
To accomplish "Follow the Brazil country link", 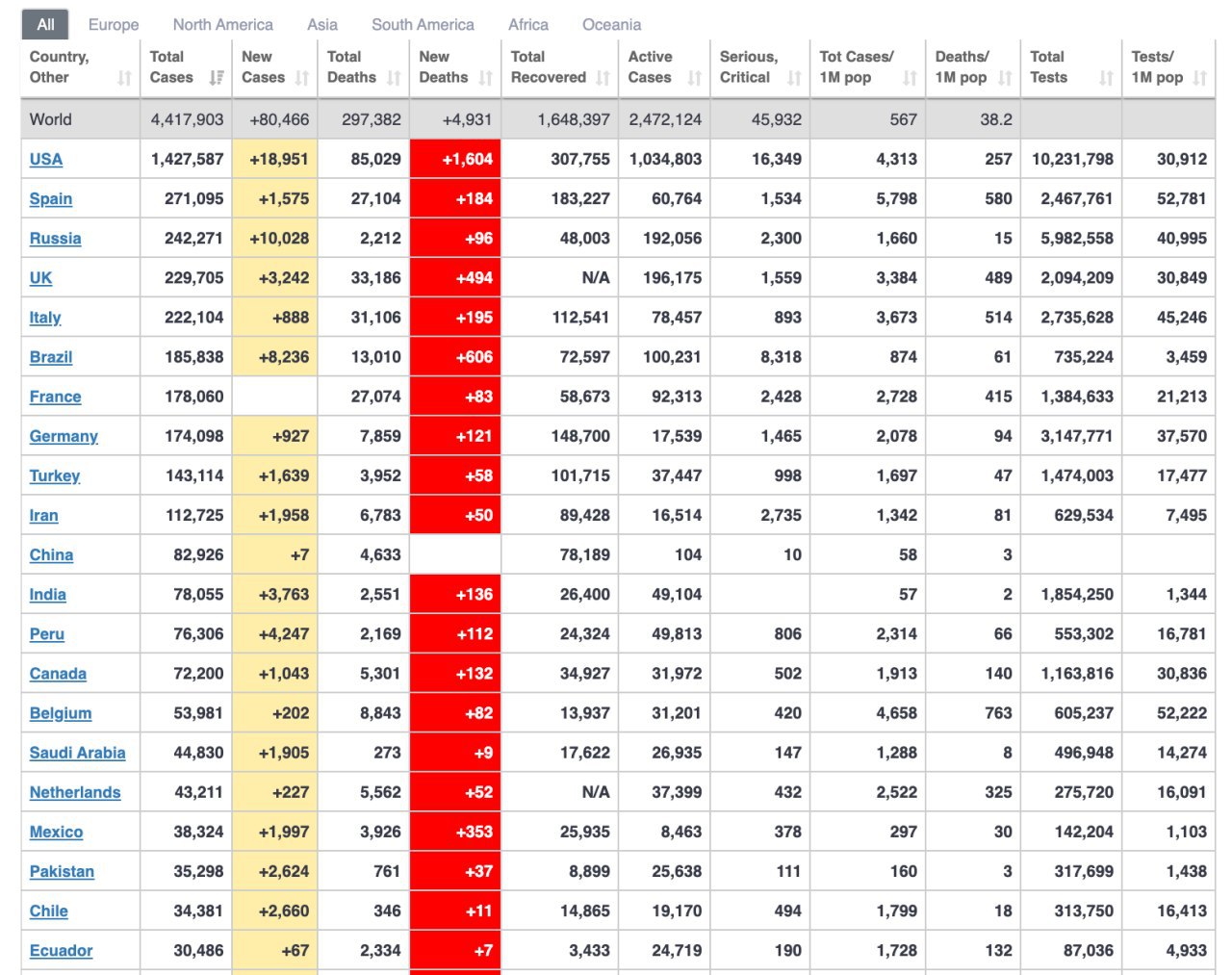I will 51,357.
